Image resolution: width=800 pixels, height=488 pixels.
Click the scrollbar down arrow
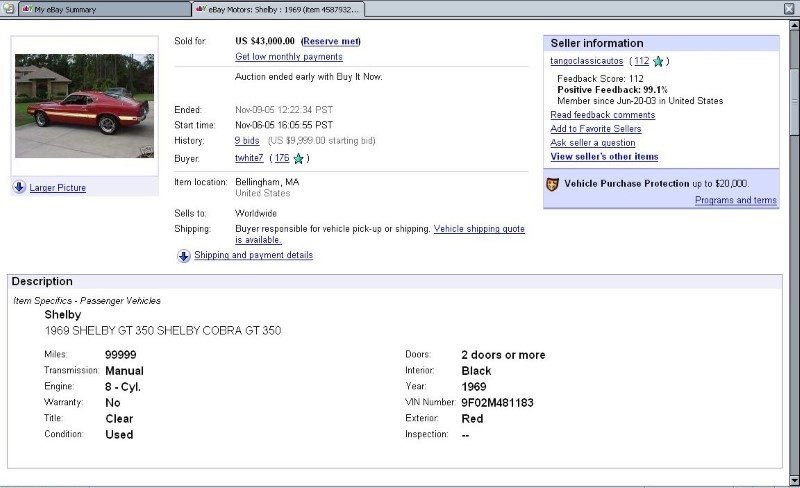pyautogui.click(x=794, y=480)
